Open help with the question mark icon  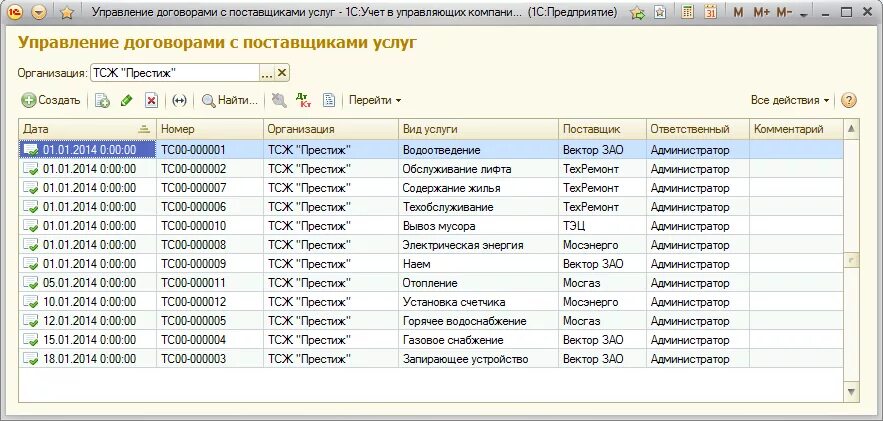pyautogui.click(x=849, y=101)
